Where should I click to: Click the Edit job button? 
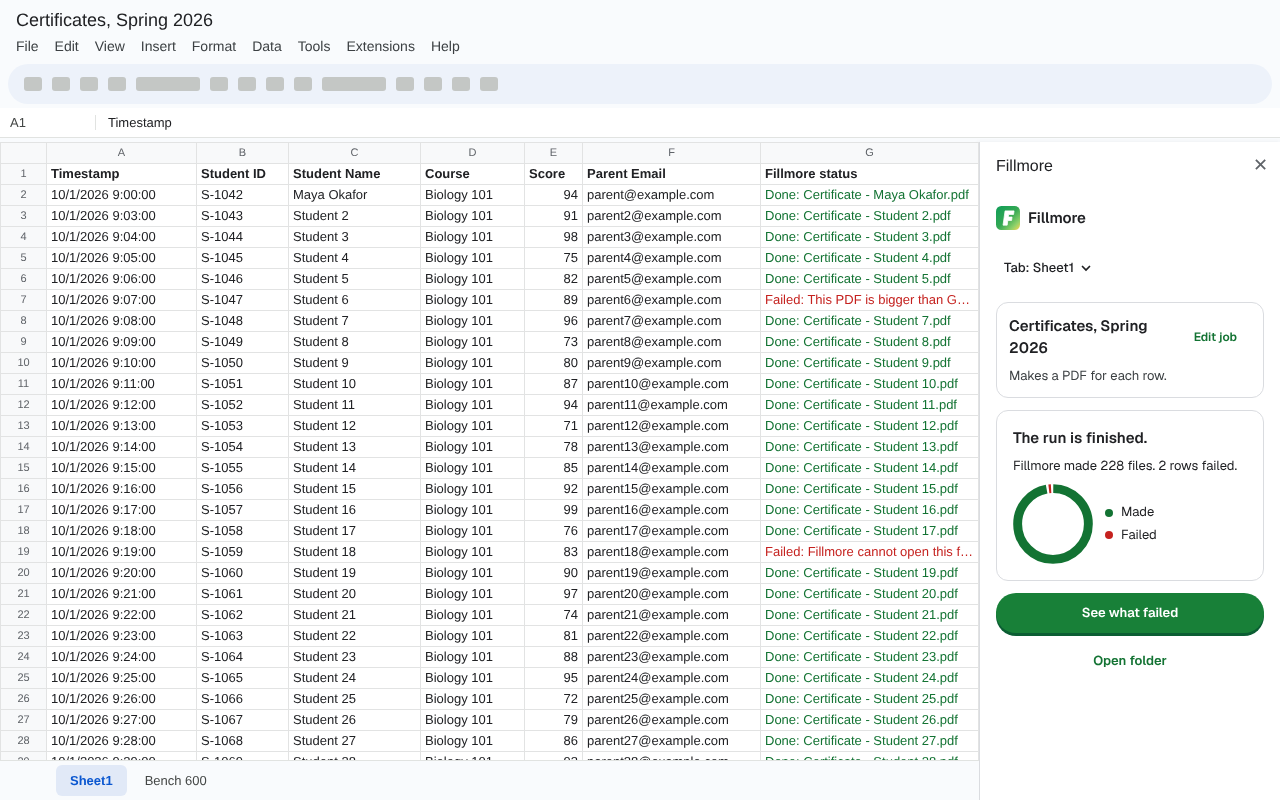tap(1215, 337)
